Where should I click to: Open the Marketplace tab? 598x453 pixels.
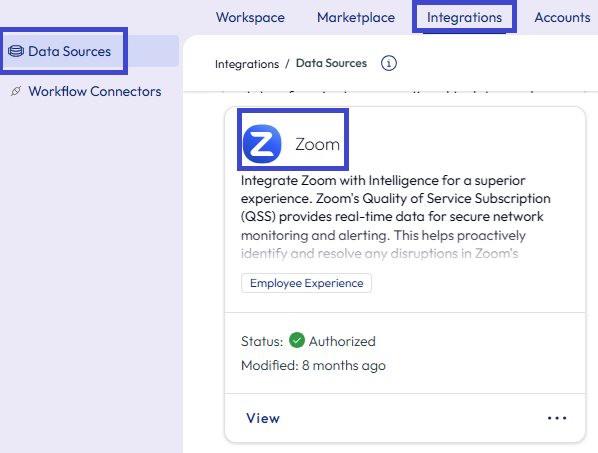click(356, 18)
